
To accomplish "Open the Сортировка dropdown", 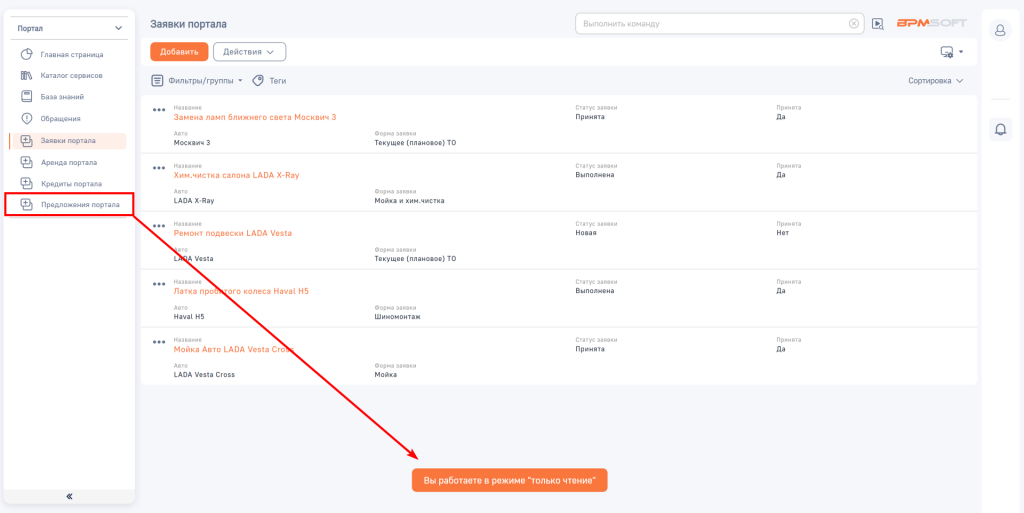I will (935, 80).
